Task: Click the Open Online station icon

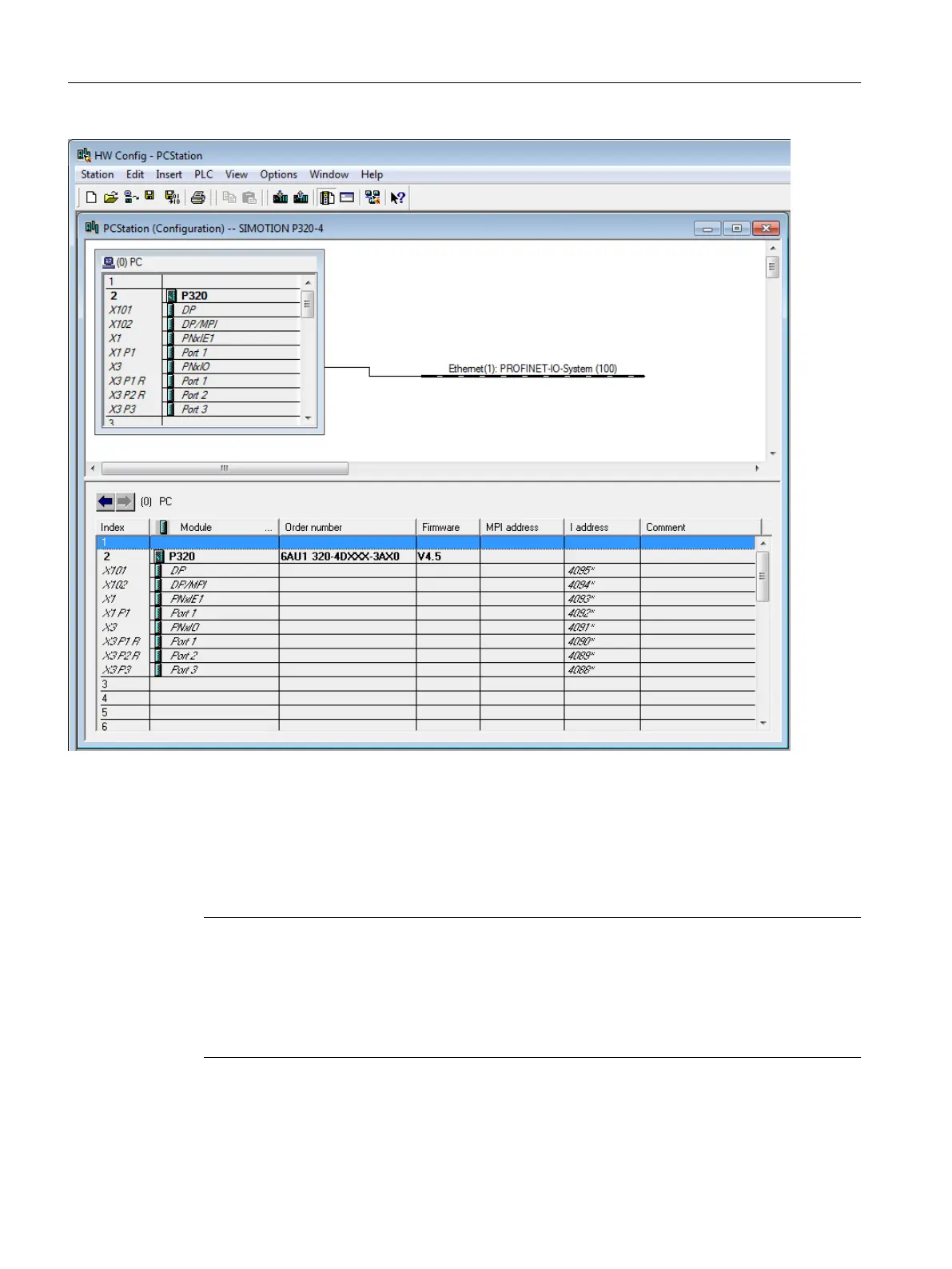Action: (x=131, y=197)
